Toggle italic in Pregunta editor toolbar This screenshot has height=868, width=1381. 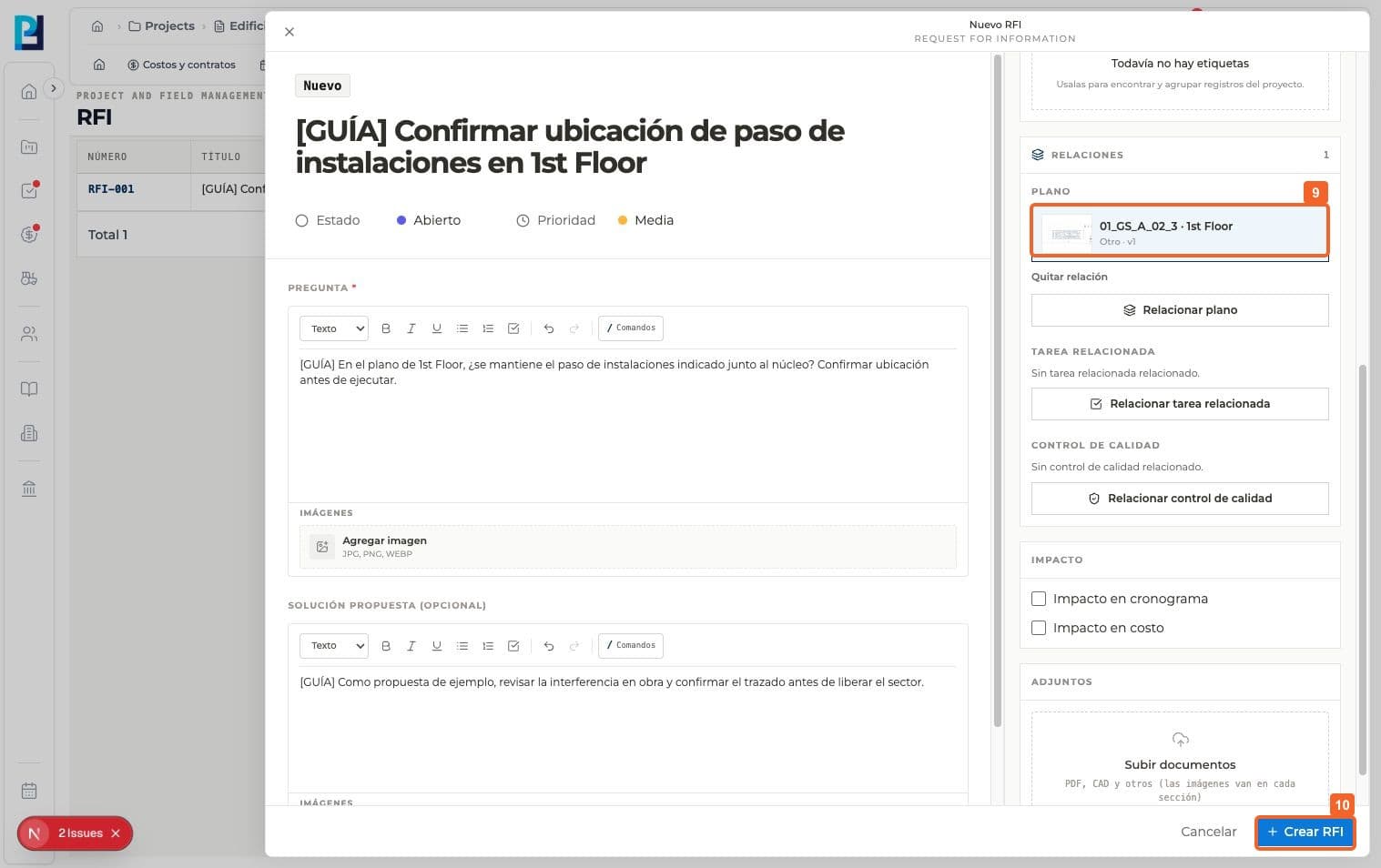pos(411,328)
